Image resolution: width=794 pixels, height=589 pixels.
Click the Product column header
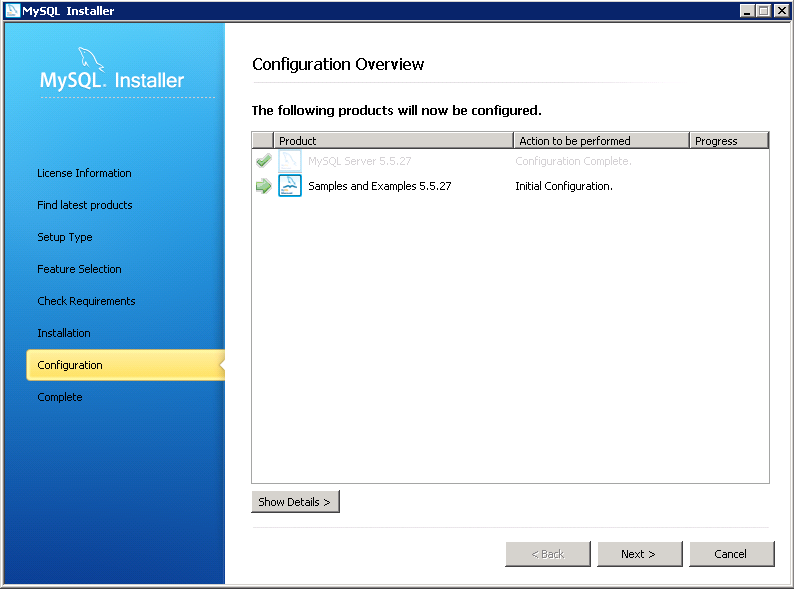coord(393,140)
